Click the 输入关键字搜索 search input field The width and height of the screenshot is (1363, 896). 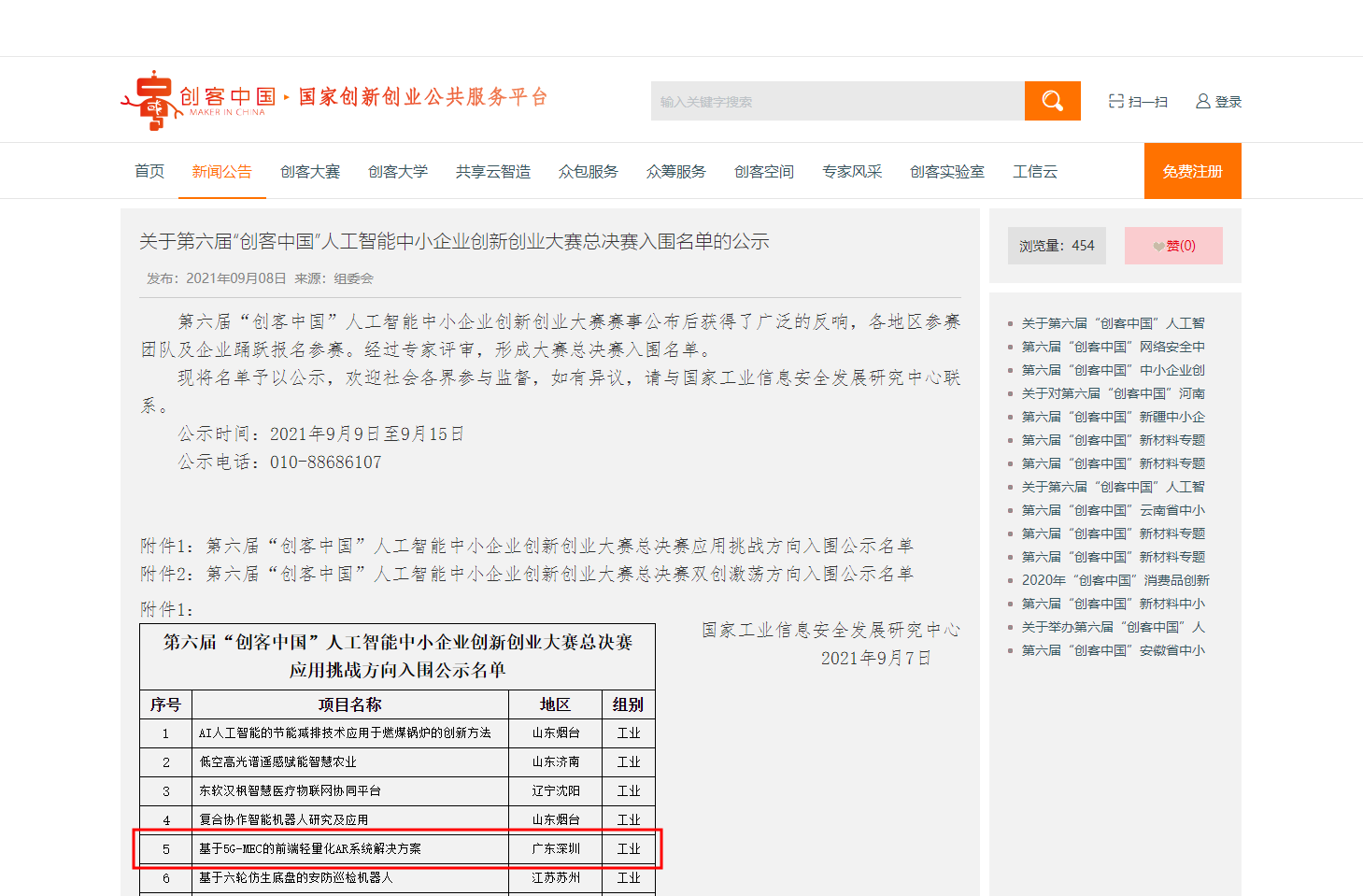coord(837,100)
